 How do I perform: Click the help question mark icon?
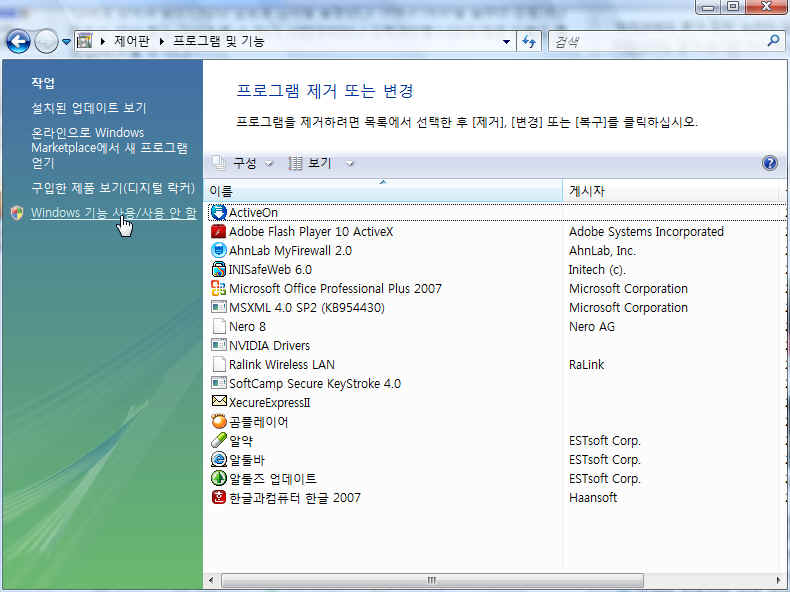click(x=770, y=163)
